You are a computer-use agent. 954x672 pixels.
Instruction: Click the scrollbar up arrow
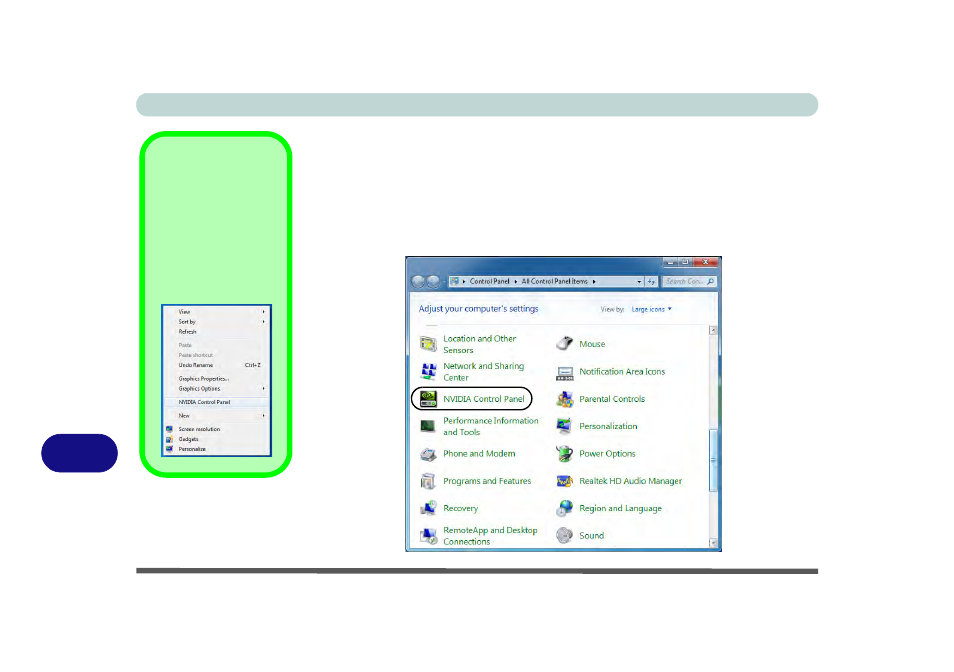[713, 330]
